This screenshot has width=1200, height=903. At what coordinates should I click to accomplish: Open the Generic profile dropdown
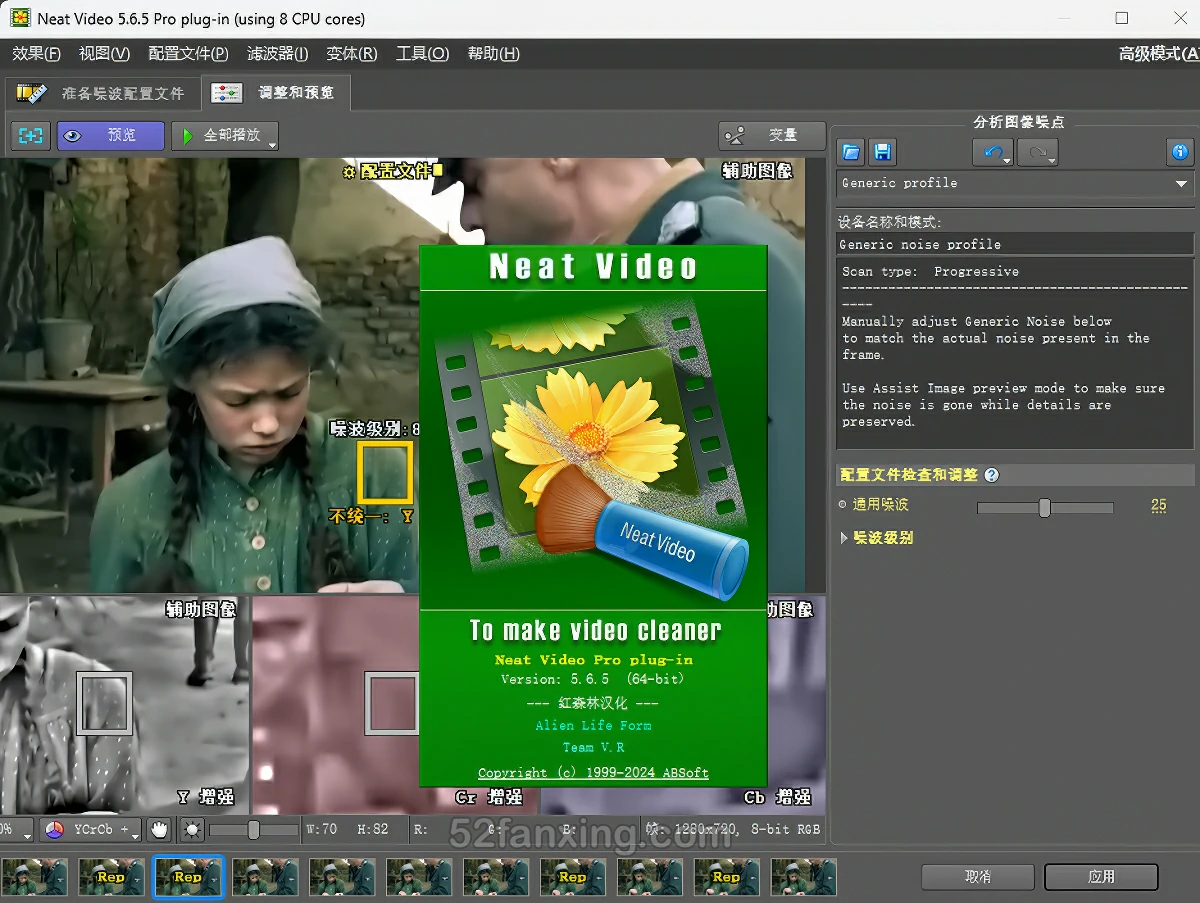(x=1015, y=183)
